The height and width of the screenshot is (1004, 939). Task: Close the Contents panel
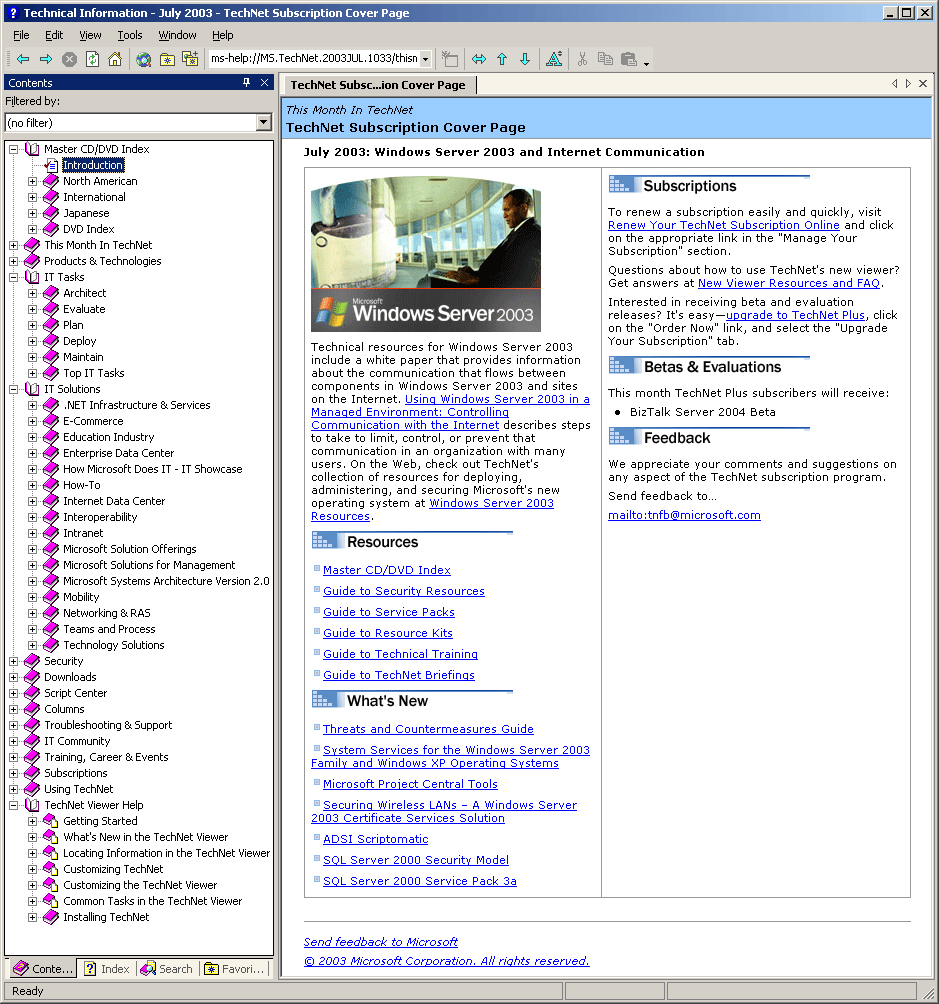[265, 83]
